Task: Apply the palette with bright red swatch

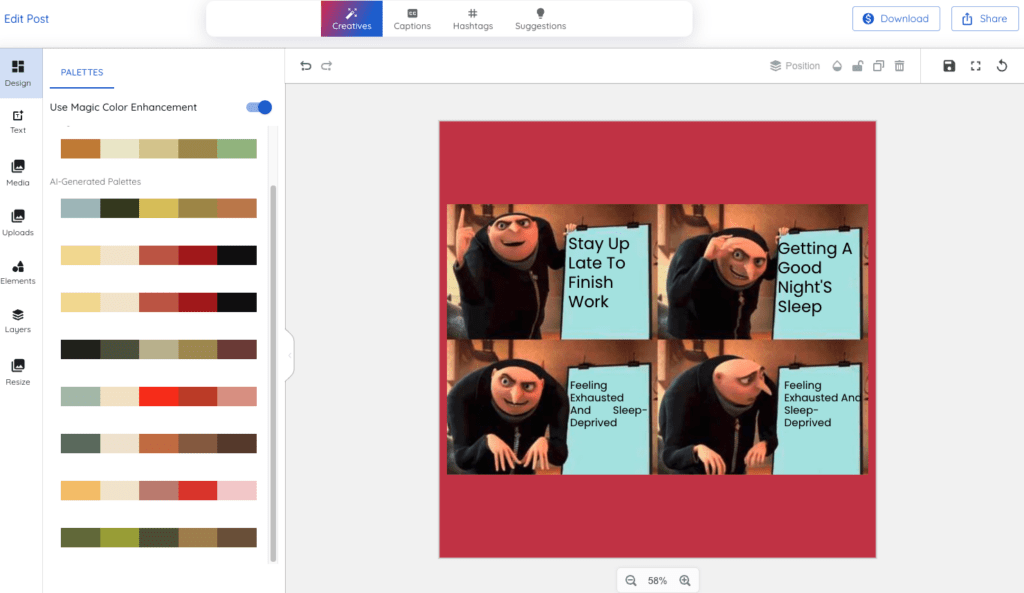Action: (x=159, y=396)
